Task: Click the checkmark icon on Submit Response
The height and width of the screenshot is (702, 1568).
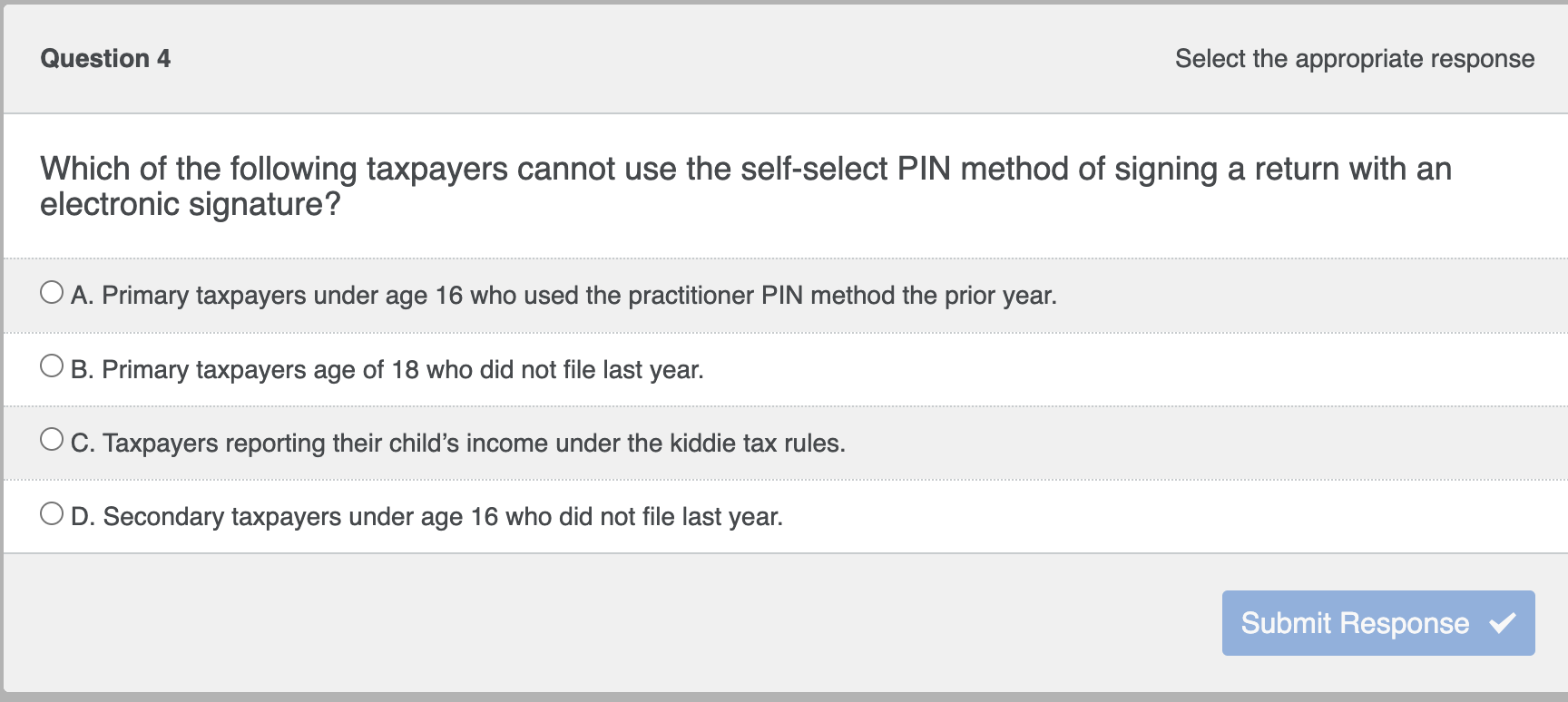Action: pyautogui.click(x=1504, y=623)
